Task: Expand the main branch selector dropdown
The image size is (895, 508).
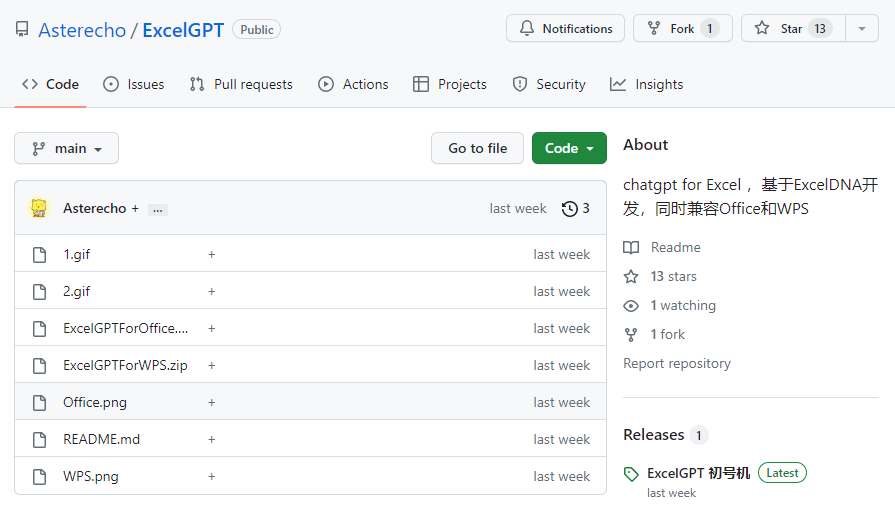Action: point(67,148)
